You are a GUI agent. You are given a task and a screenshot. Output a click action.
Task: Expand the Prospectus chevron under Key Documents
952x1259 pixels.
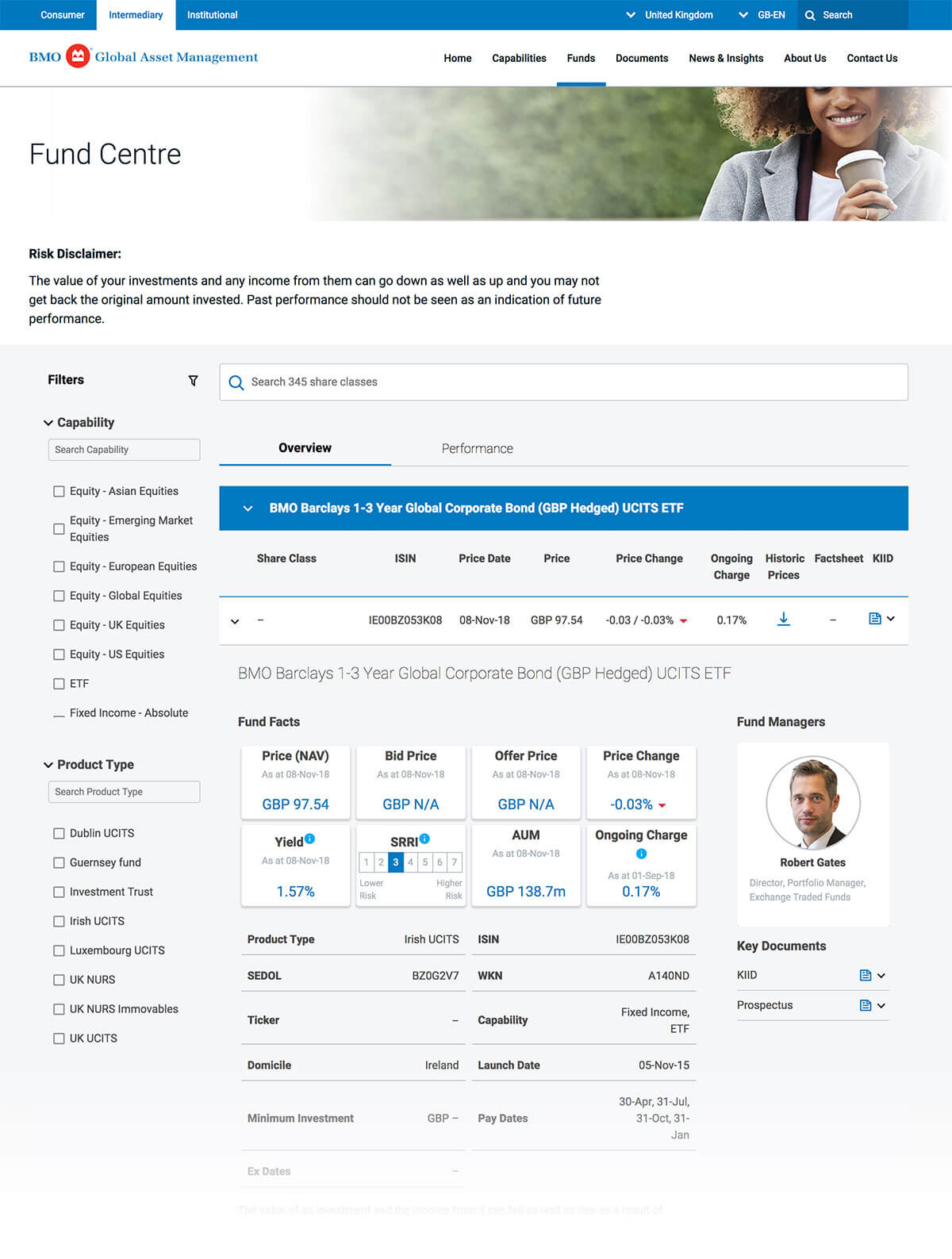click(881, 1006)
